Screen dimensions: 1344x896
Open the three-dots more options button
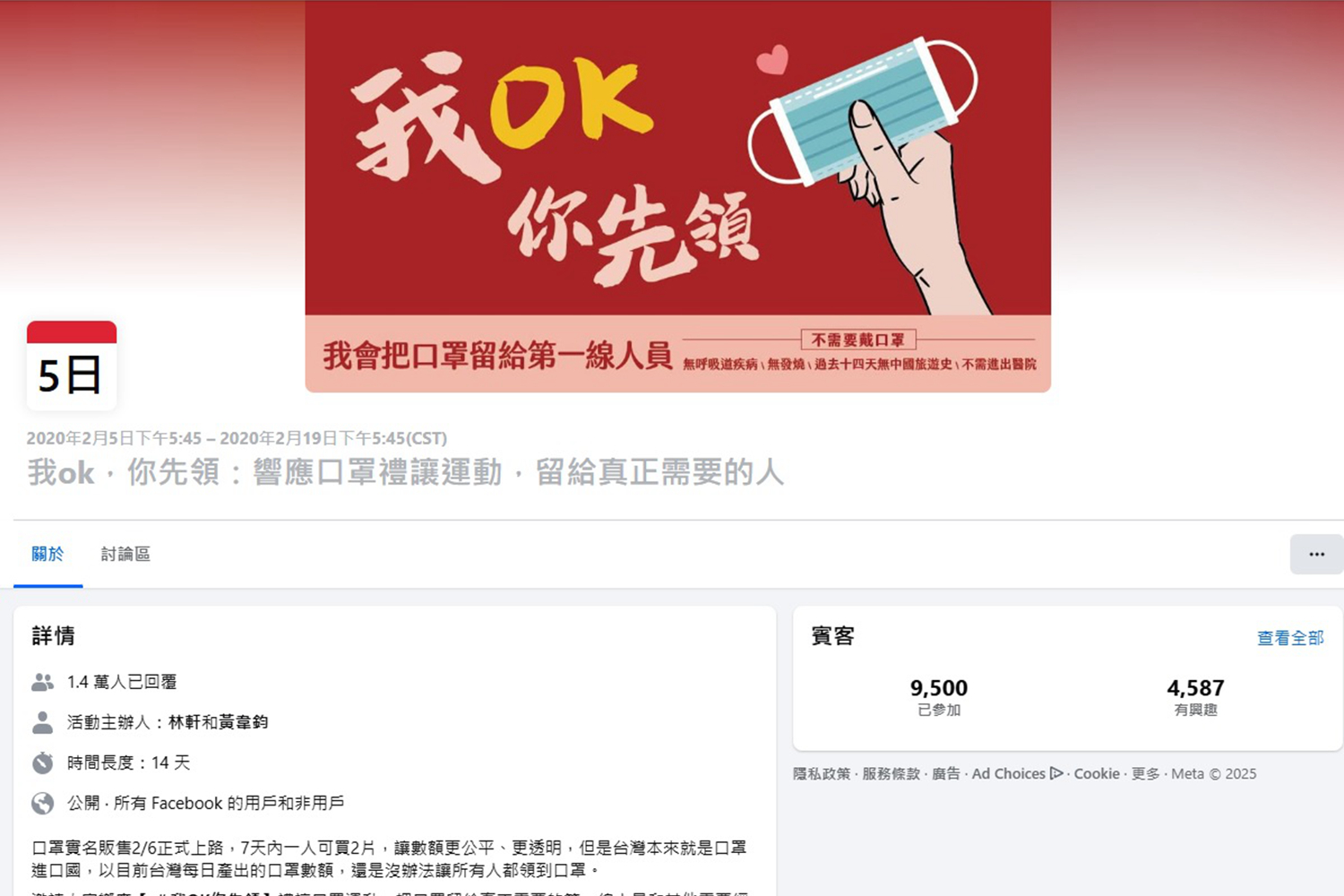pyautogui.click(x=1316, y=554)
